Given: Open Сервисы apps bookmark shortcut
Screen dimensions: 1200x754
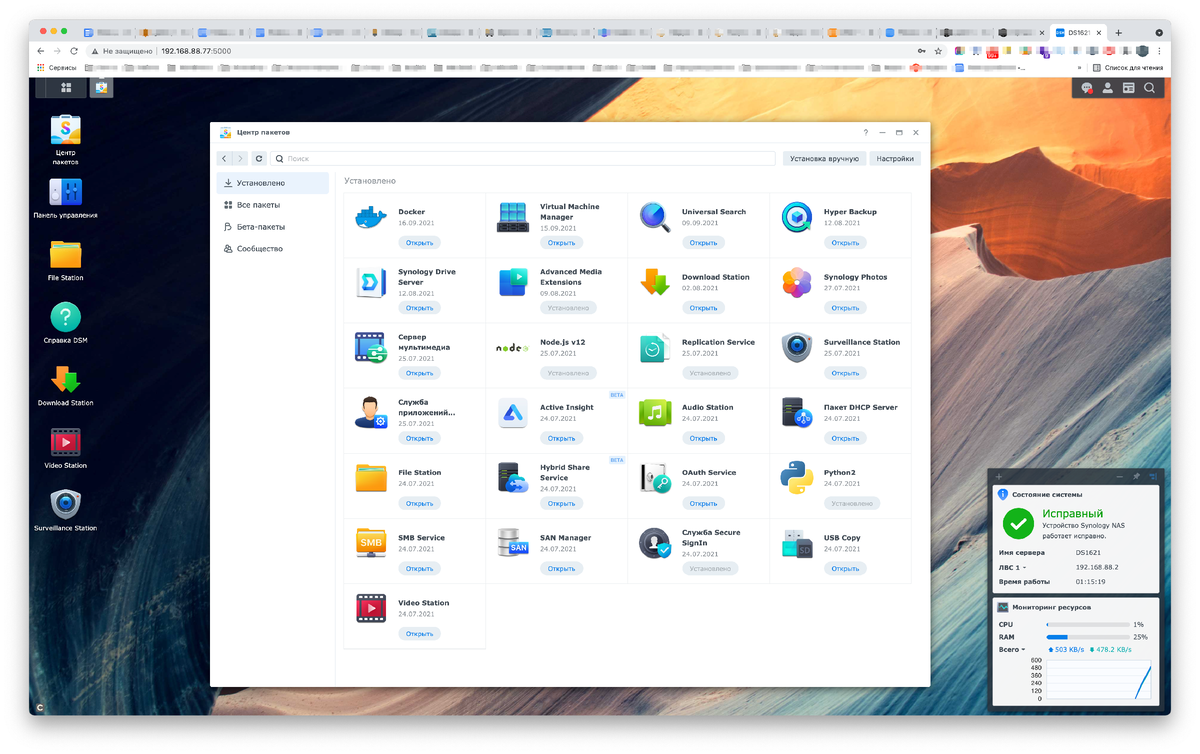Looking at the screenshot, I should click(x=57, y=68).
